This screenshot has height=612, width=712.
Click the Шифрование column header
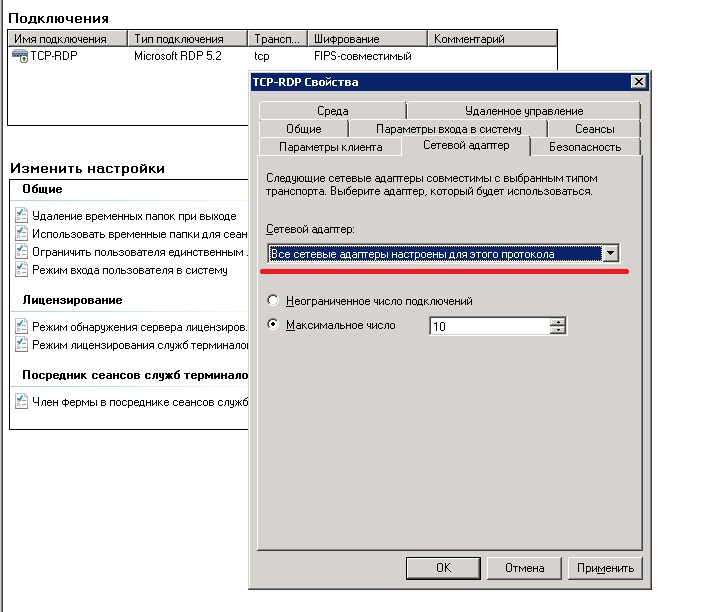click(x=367, y=39)
